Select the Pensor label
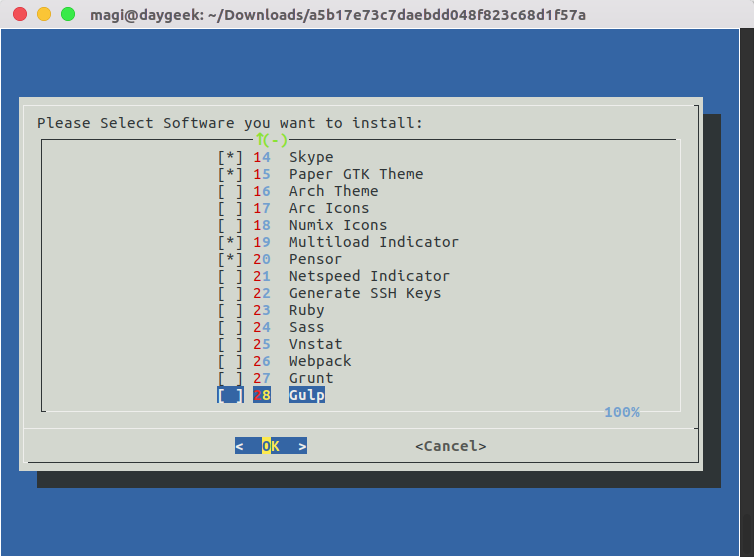Screen dimensions: 754x557 (315, 259)
